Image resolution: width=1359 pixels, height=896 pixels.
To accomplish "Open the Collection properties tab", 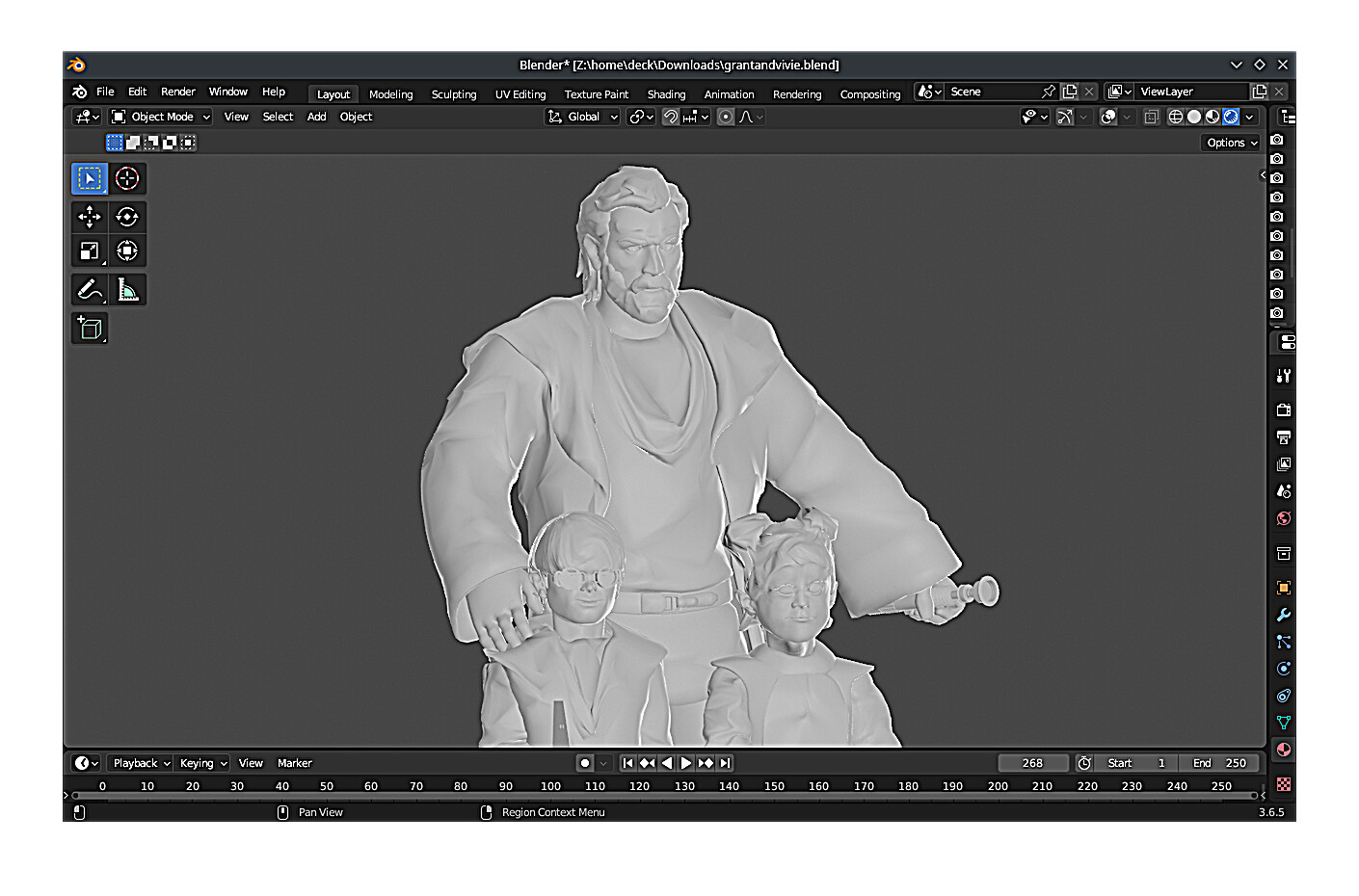I will (x=1283, y=553).
